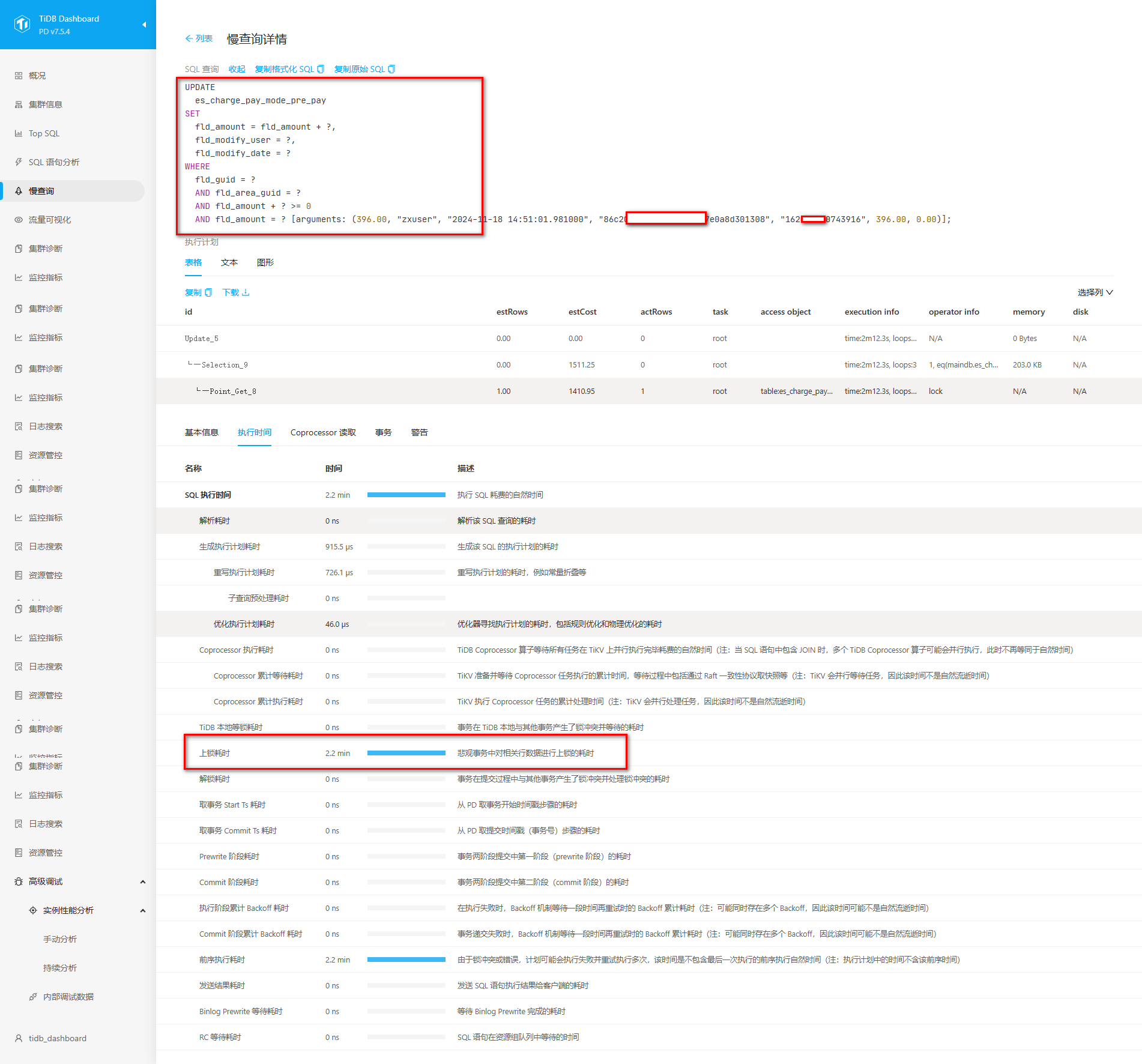This screenshot has width=1142, height=1064.
Task: Switch to the 图形 plan tab
Action: 265,262
